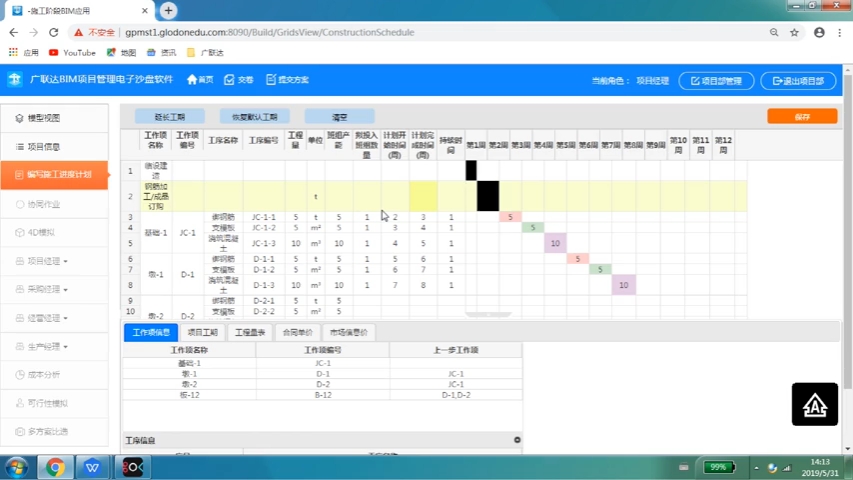Screen dimensions: 853x480
Task: Click purple Gantt cell for D-1-3
Action: (623, 285)
